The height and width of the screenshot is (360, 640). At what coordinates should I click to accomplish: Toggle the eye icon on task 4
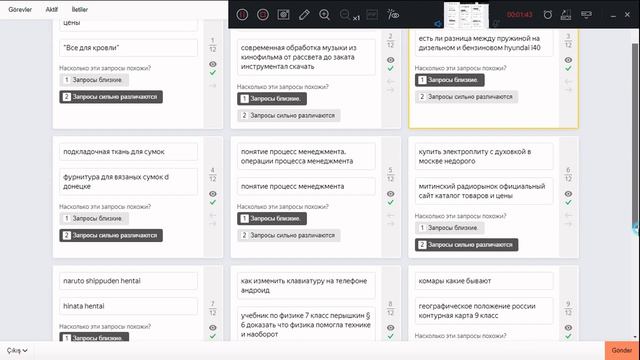[x=213, y=194]
